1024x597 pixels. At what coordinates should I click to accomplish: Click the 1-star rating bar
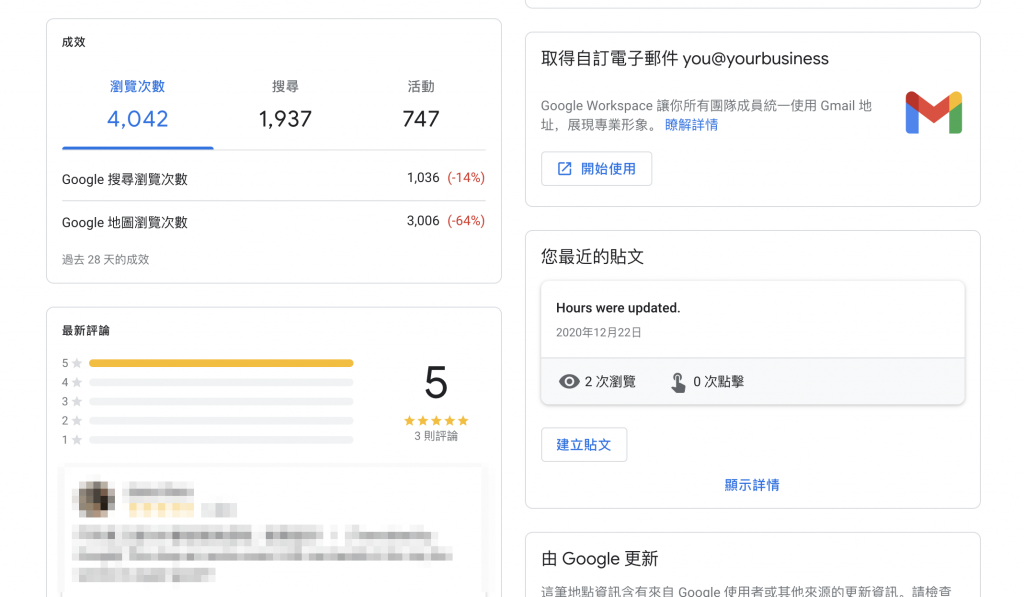coord(221,440)
